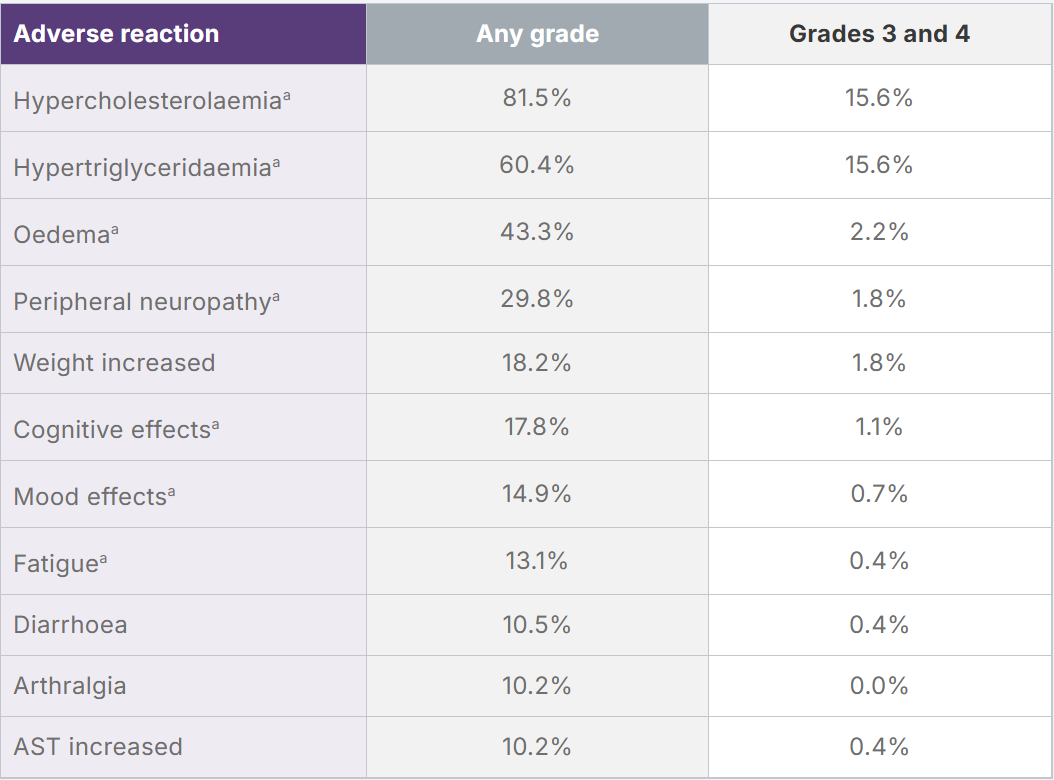Click the 1.1% grades 3 and 4 value
The image size is (1054, 780).
click(x=879, y=427)
